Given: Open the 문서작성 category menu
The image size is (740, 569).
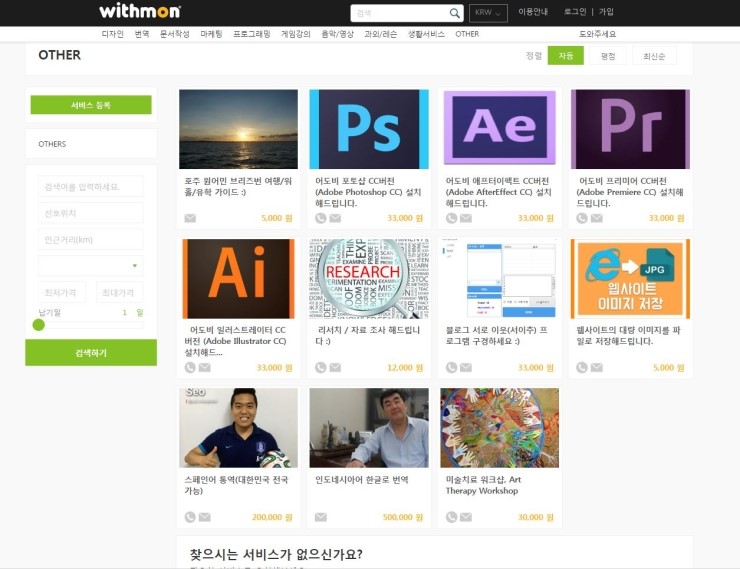Looking at the screenshot, I should tap(175, 34).
